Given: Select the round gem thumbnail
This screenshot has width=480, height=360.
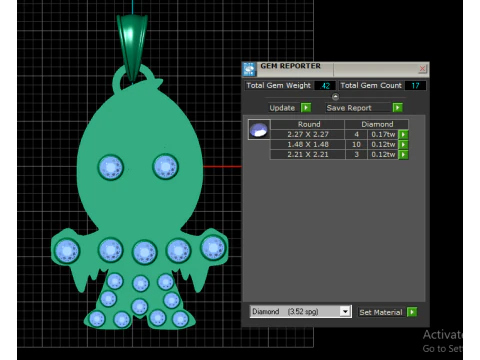Looking at the screenshot, I should tap(259, 129).
